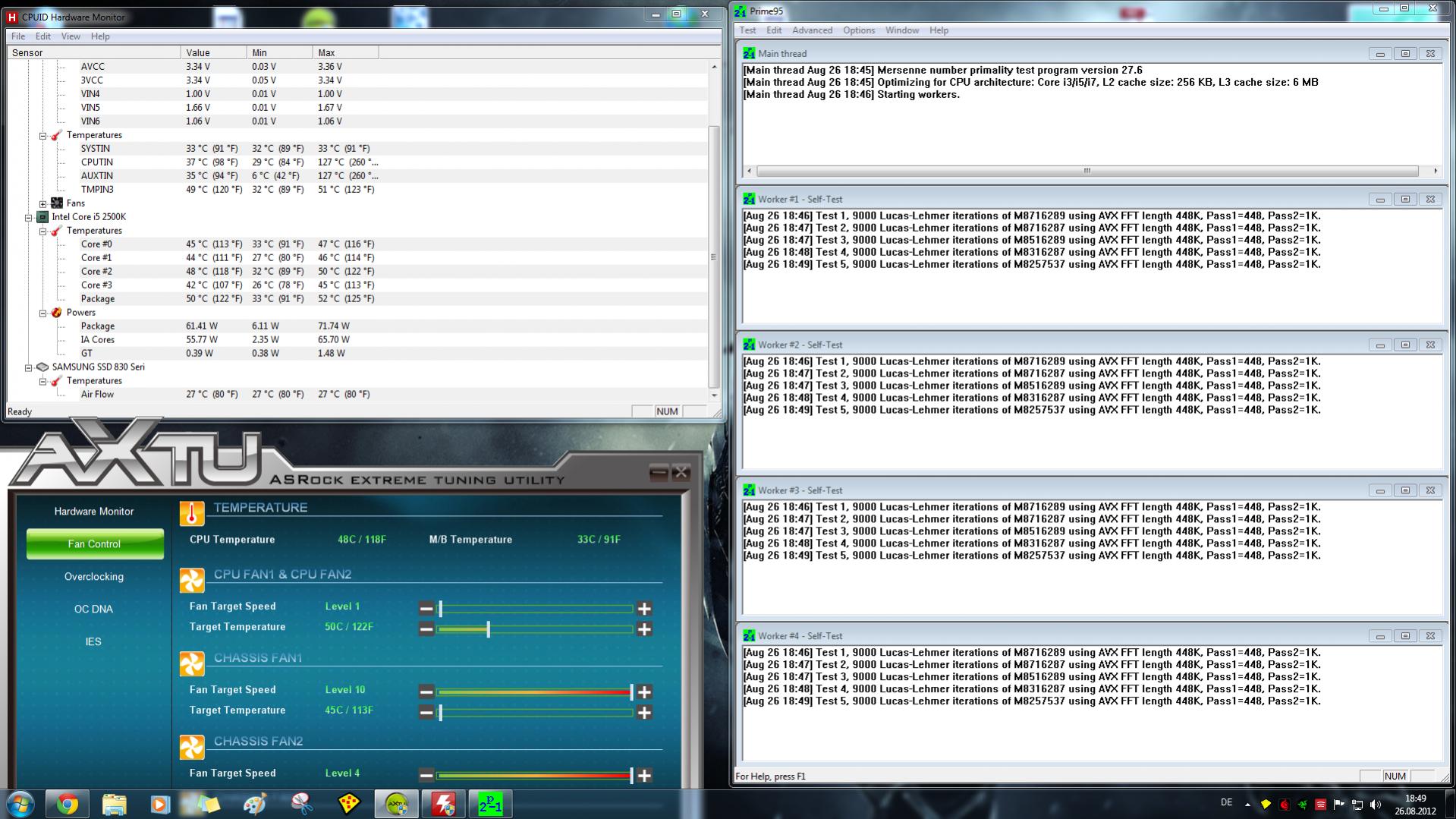Collapse the SAMSUNG SSD 830 node
Viewport: 1456px width, 819px height.
(x=29, y=368)
